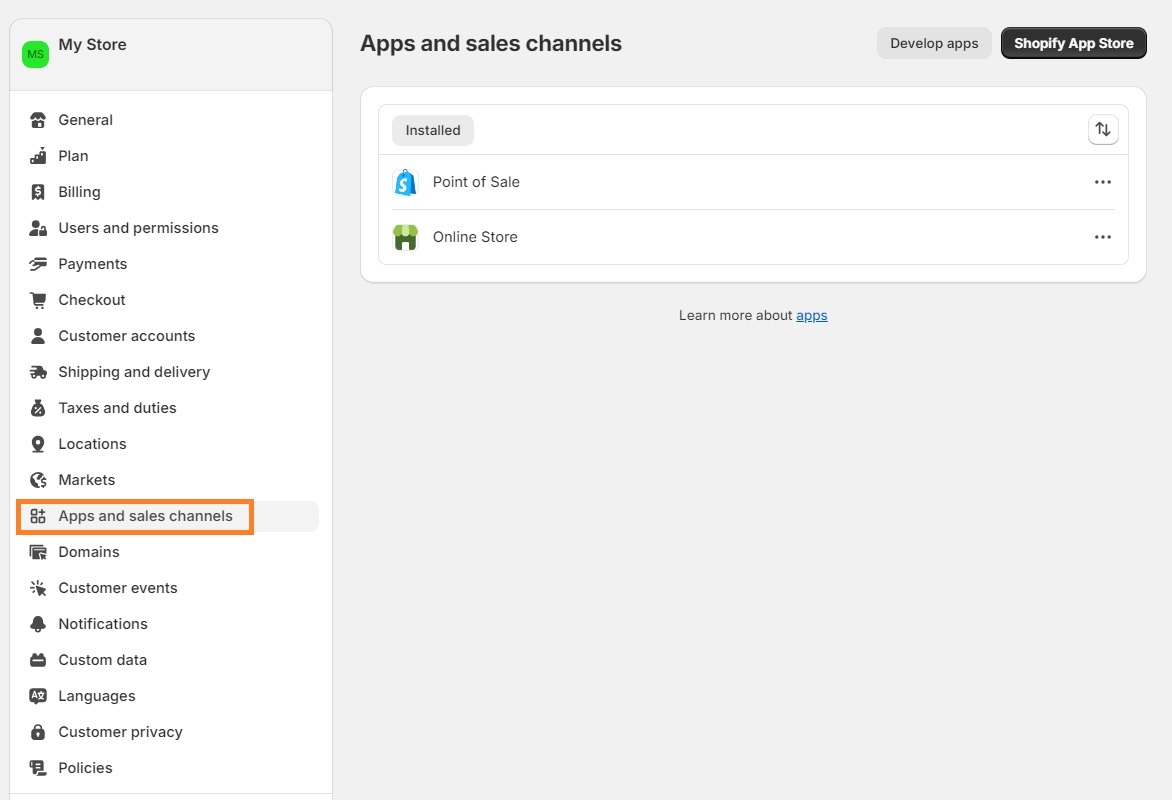Toggle the Installed filter chip
Screen dimensions: 1172x800
click(432, 130)
